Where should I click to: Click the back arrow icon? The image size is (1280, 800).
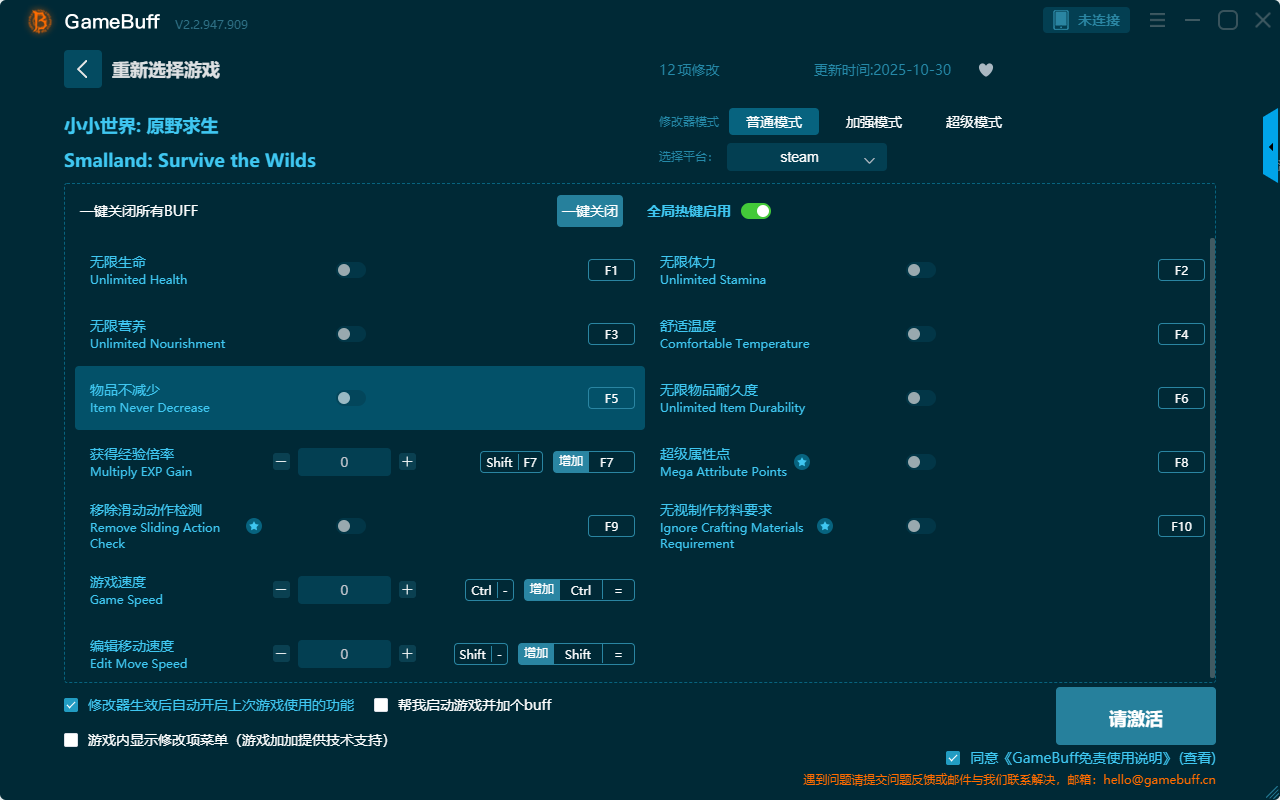coord(82,69)
